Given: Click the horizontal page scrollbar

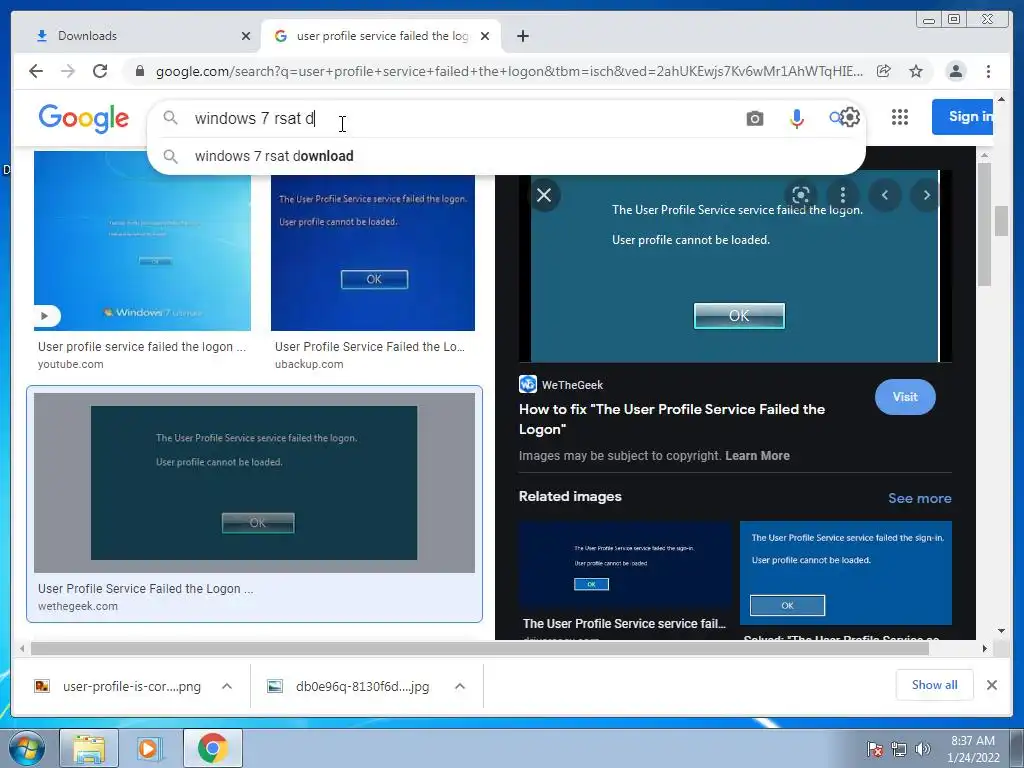Looking at the screenshot, I should (x=480, y=648).
